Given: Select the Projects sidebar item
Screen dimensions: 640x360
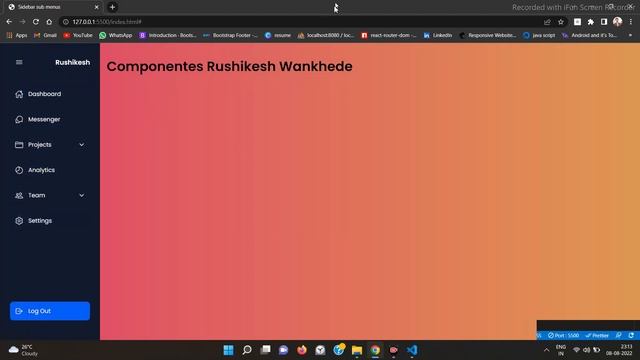Looking at the screenshot, I should [x=50, y=144].
